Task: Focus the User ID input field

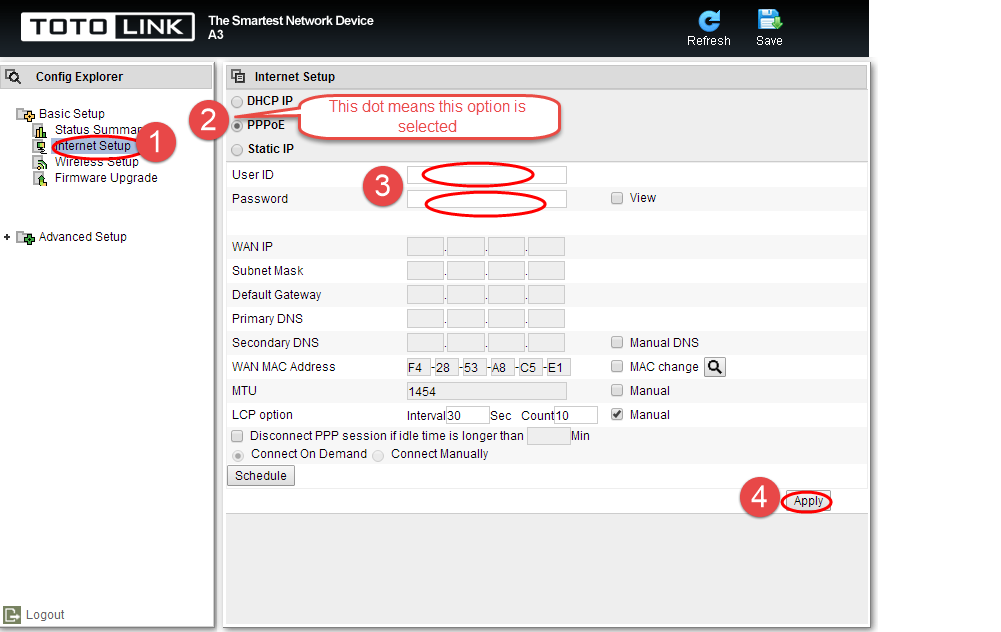Action: (486, 175)
